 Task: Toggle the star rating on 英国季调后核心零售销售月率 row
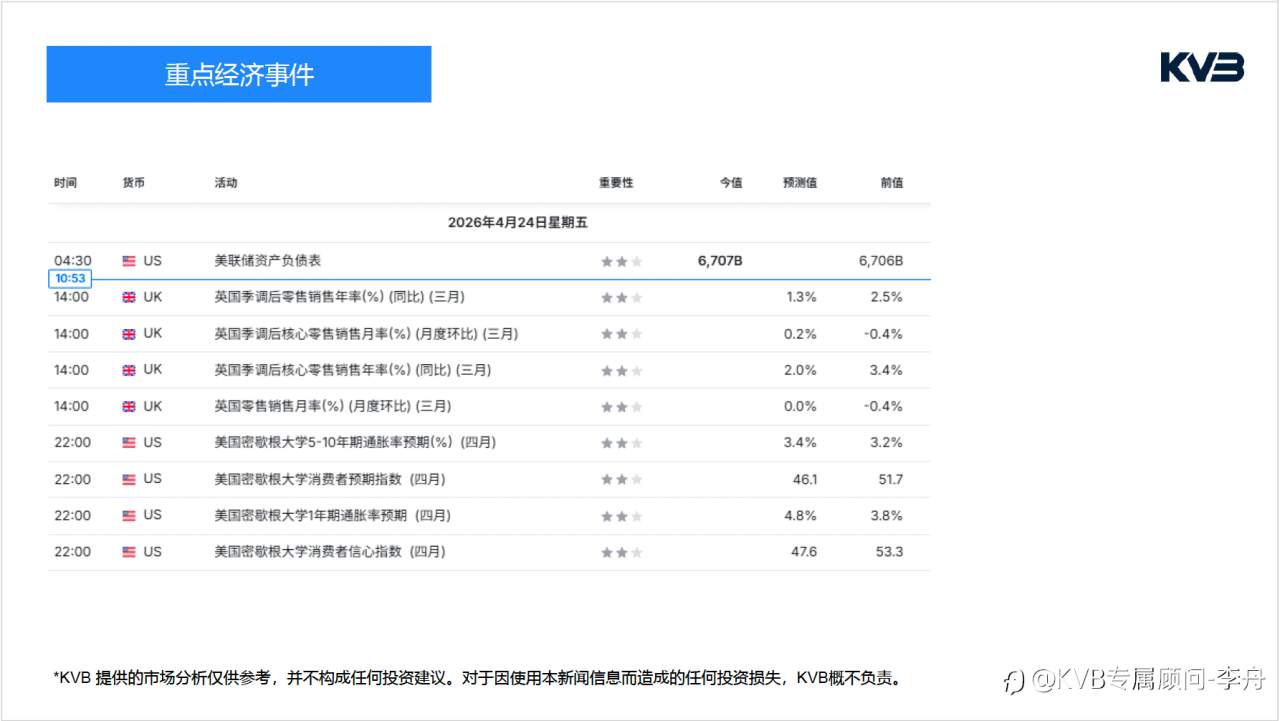(x=620, y=333)
